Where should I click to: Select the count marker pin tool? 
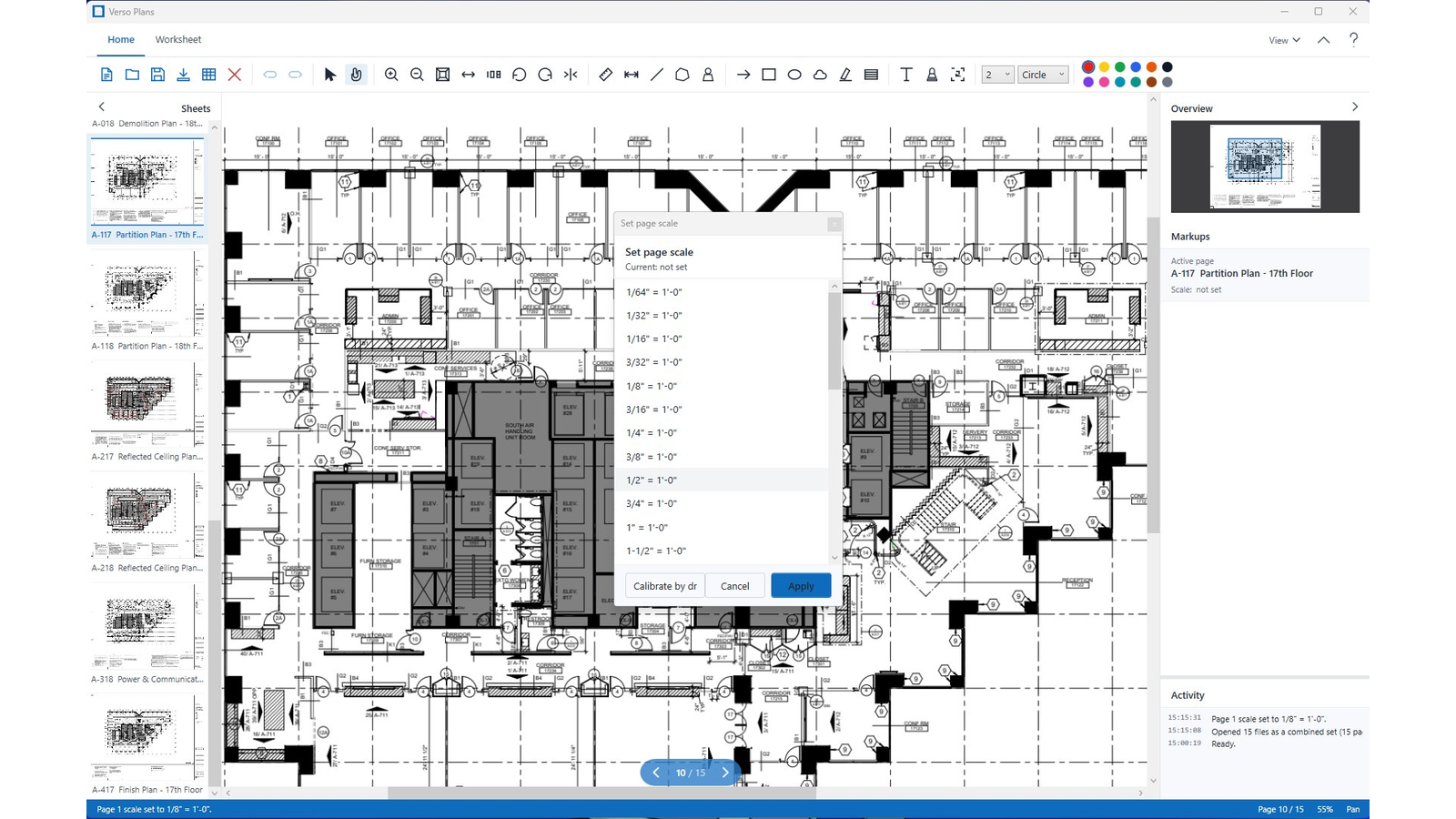tap(708, 75)
